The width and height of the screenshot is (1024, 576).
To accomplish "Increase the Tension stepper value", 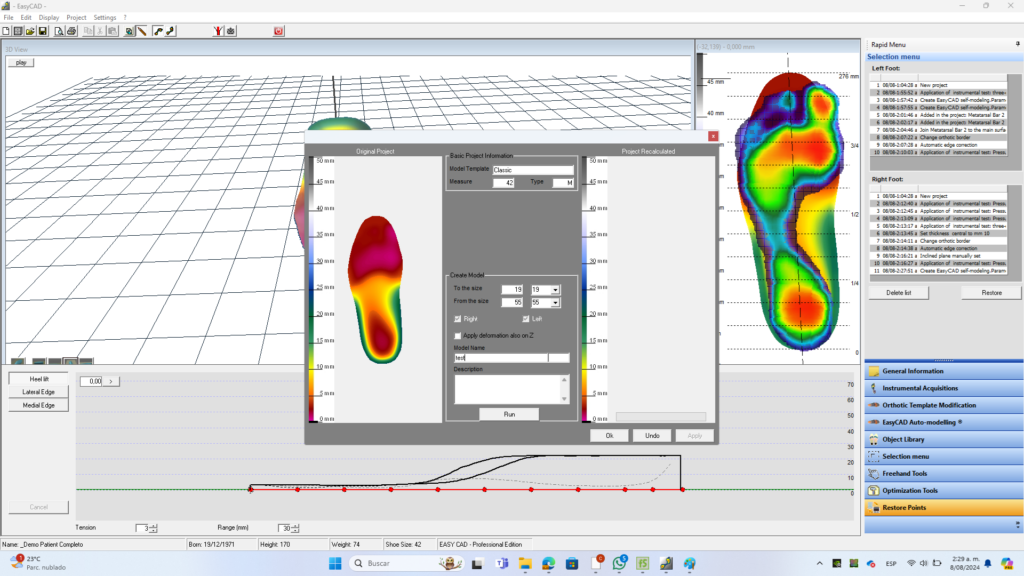I will (x=153, y=525).
